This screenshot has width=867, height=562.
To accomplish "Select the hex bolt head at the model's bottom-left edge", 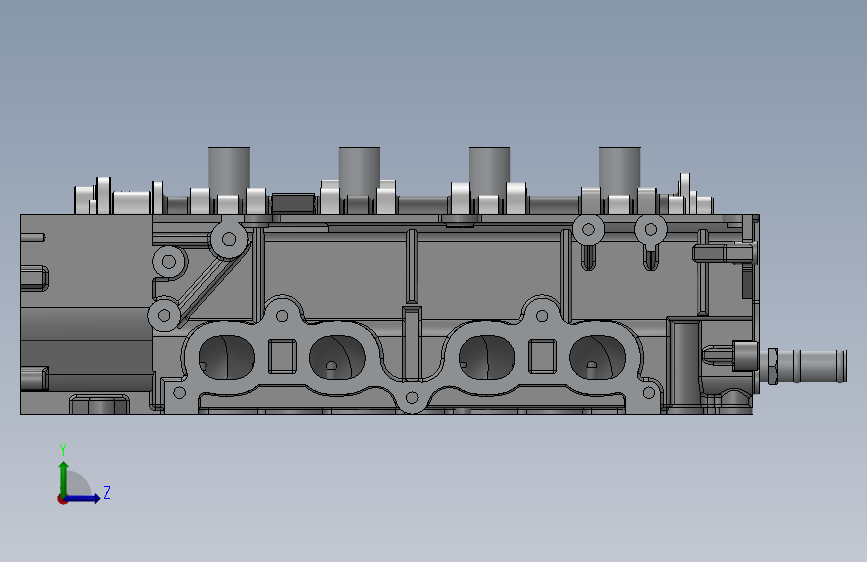I will coord(100,404).
